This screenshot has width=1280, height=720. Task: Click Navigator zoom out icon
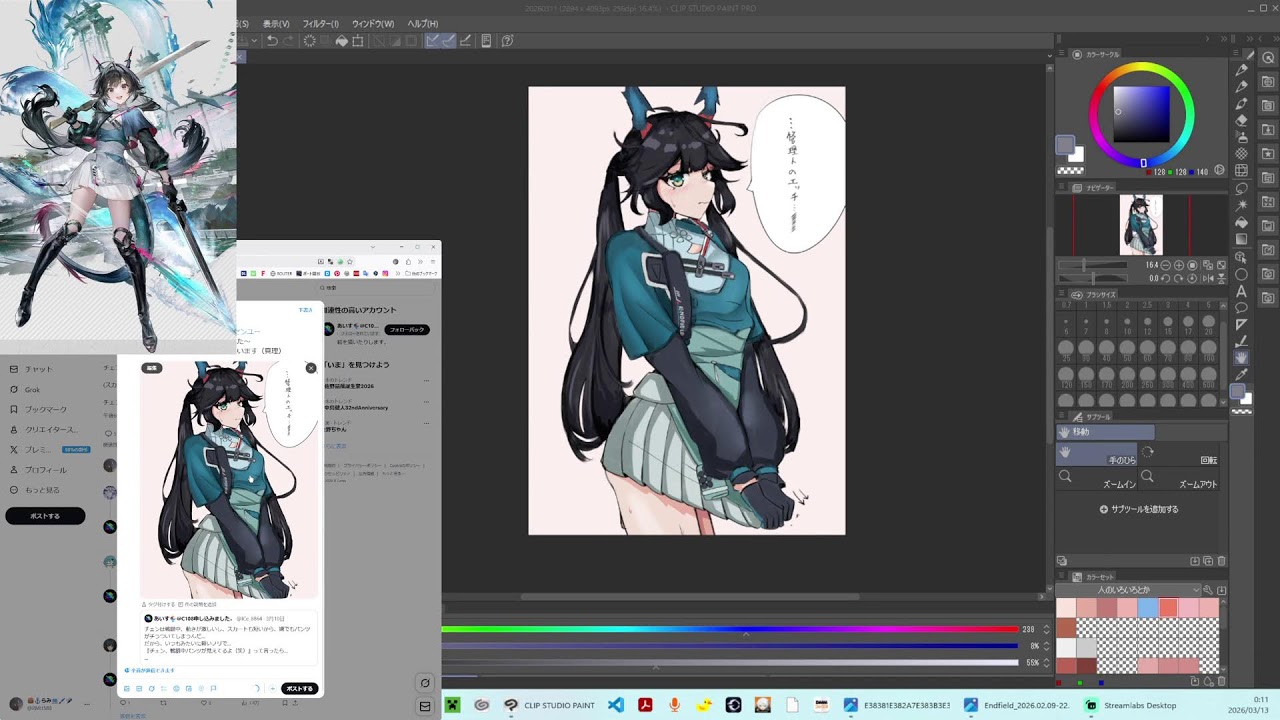click(1166, 265)
